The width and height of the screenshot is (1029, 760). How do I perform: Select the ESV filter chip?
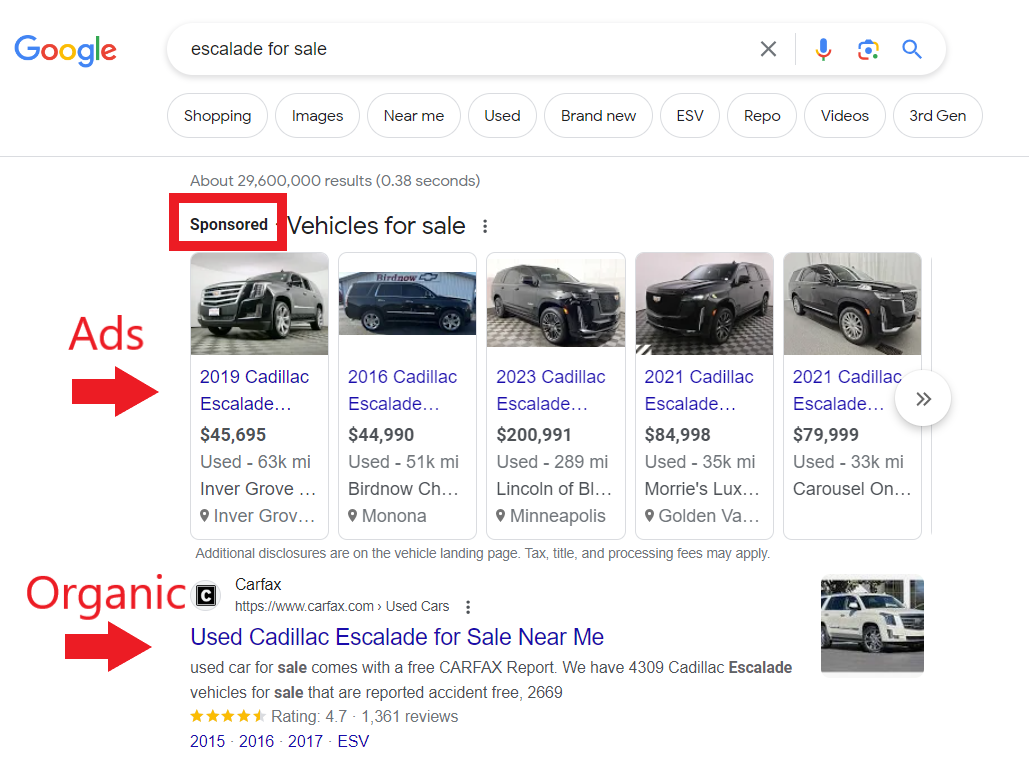point(690,116)
